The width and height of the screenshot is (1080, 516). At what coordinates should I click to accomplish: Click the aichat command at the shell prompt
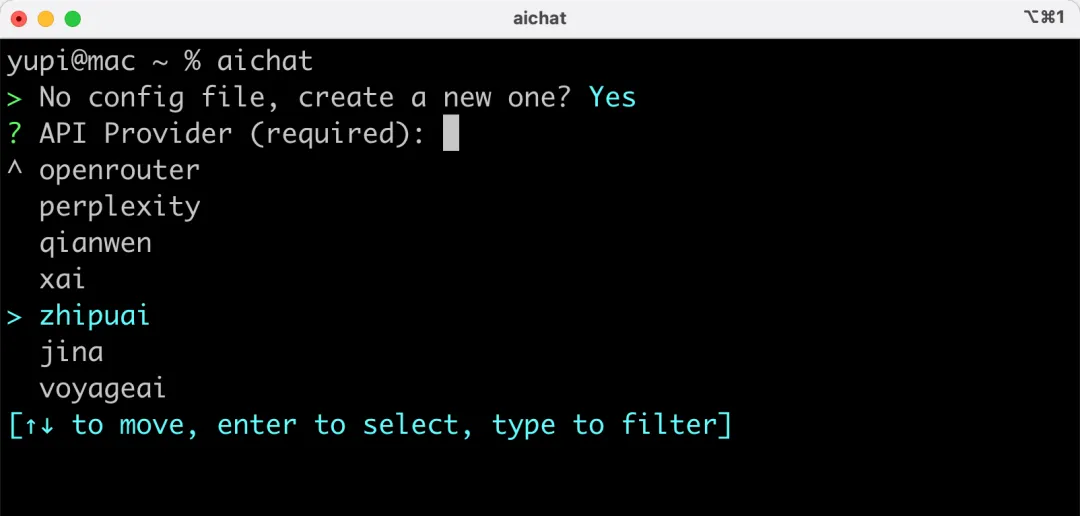(x=265, y=61)
